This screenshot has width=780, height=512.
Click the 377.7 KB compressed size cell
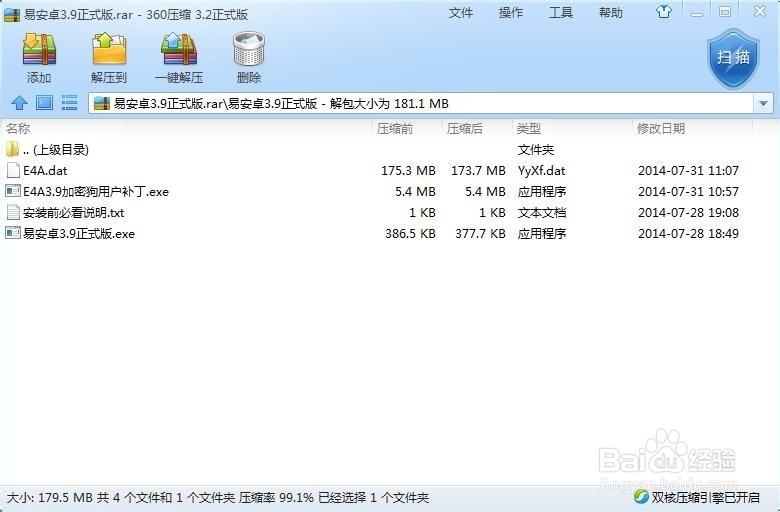pyautogui.click(x=480, y=233)
